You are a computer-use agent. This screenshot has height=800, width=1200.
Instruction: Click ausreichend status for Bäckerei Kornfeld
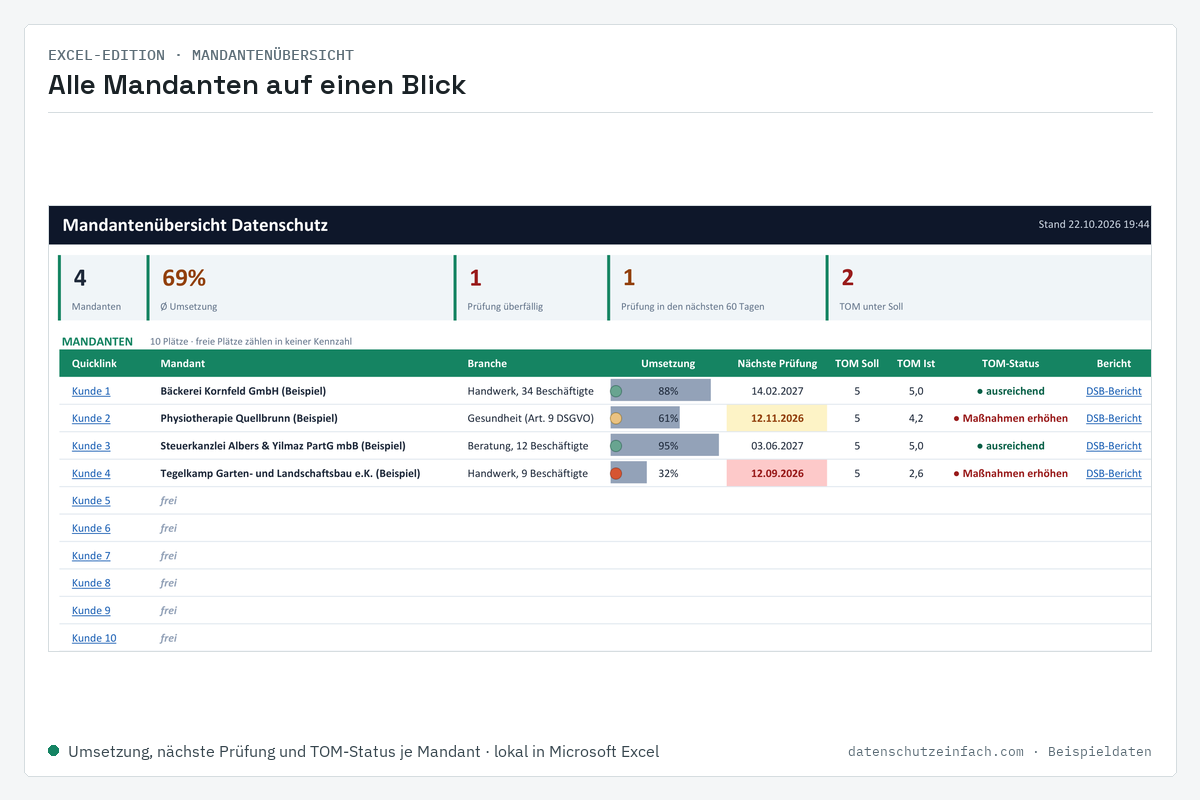tap(1010, 391)
